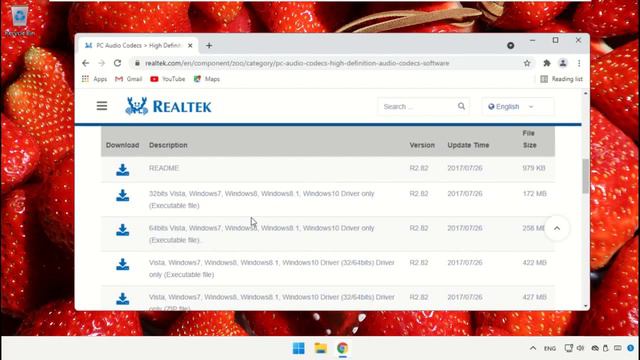640x360 pixels.
Task: Open the volume speaker tray icon
Action: click(x=580, y=348)
